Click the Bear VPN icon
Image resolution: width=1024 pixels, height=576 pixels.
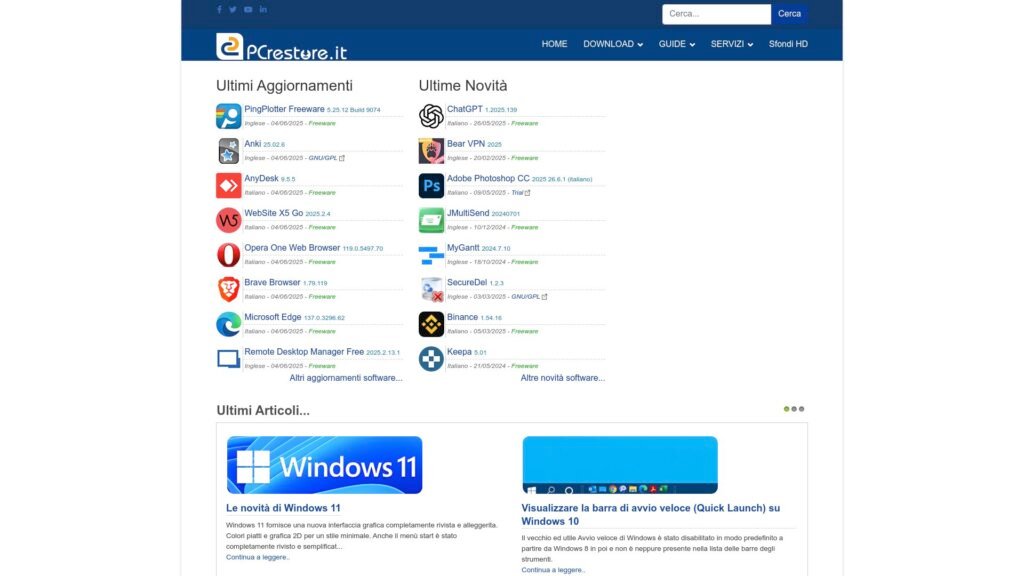point(431,151)
